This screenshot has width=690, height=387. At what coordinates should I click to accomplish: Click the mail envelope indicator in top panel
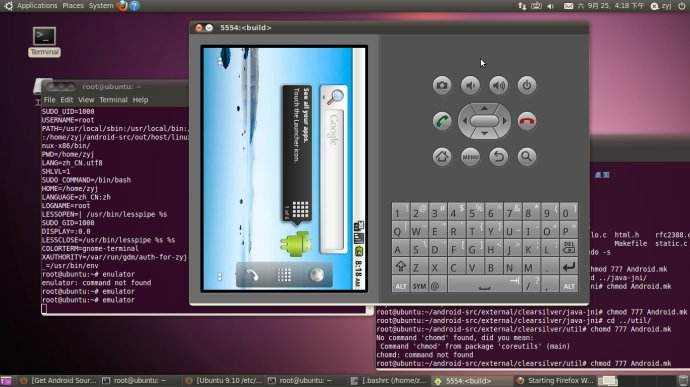tap(569, 6)
